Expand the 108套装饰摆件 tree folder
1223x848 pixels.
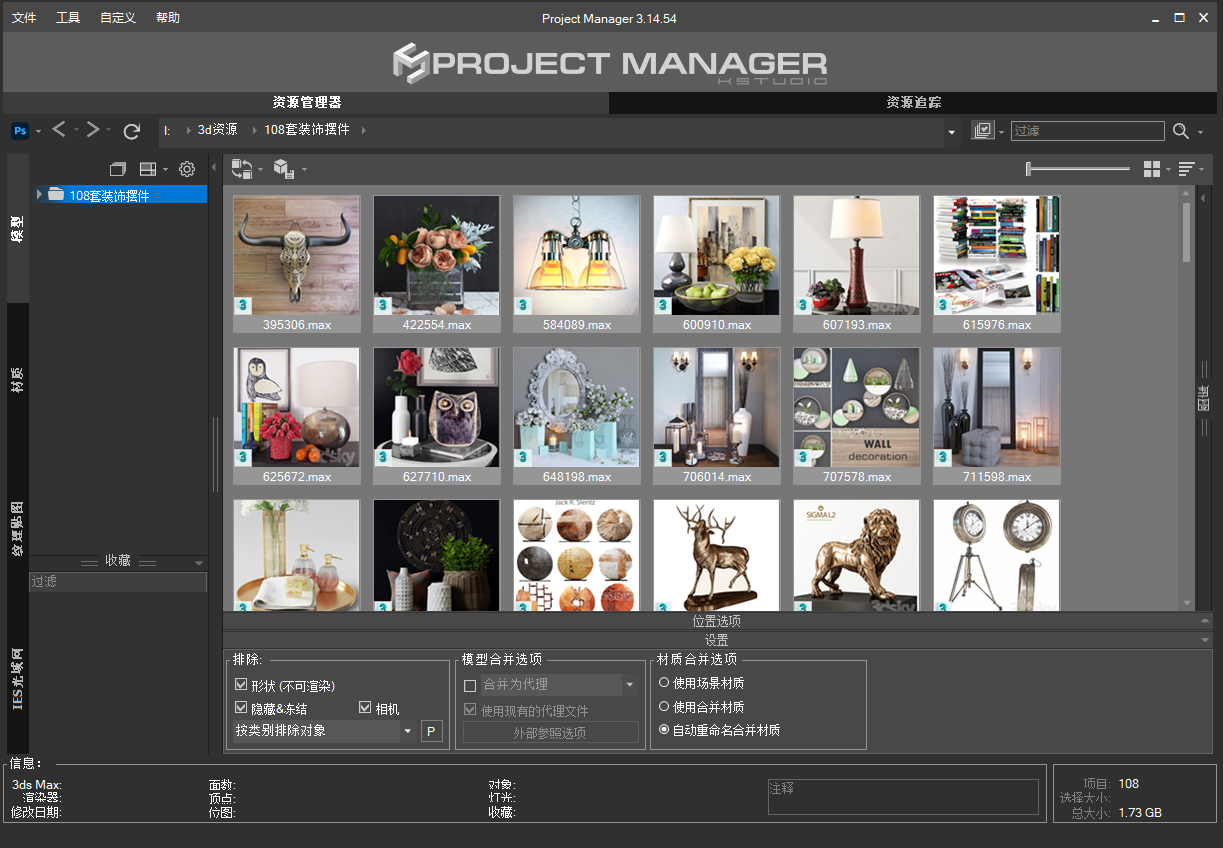click(40, 194)
